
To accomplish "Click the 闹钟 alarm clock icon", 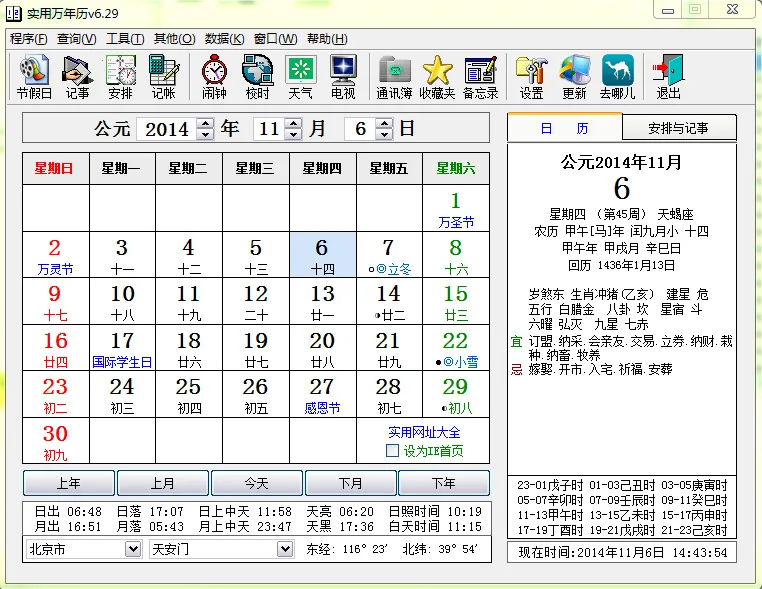I will click(214, 76).
